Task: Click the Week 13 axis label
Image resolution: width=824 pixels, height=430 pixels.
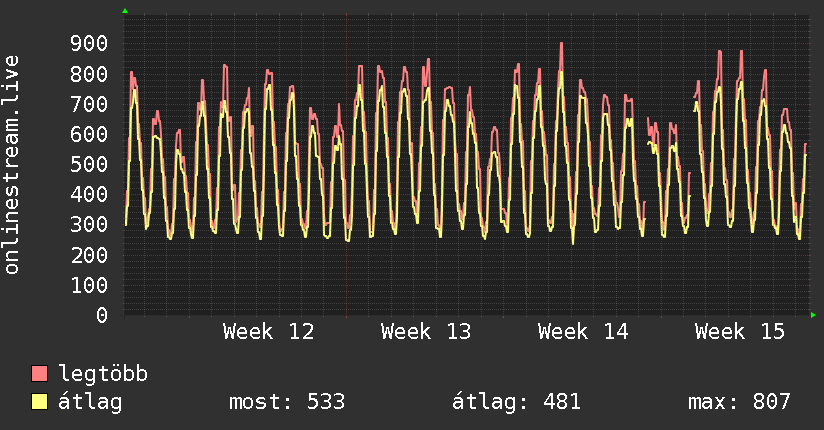Action: (x=426, y=332)
